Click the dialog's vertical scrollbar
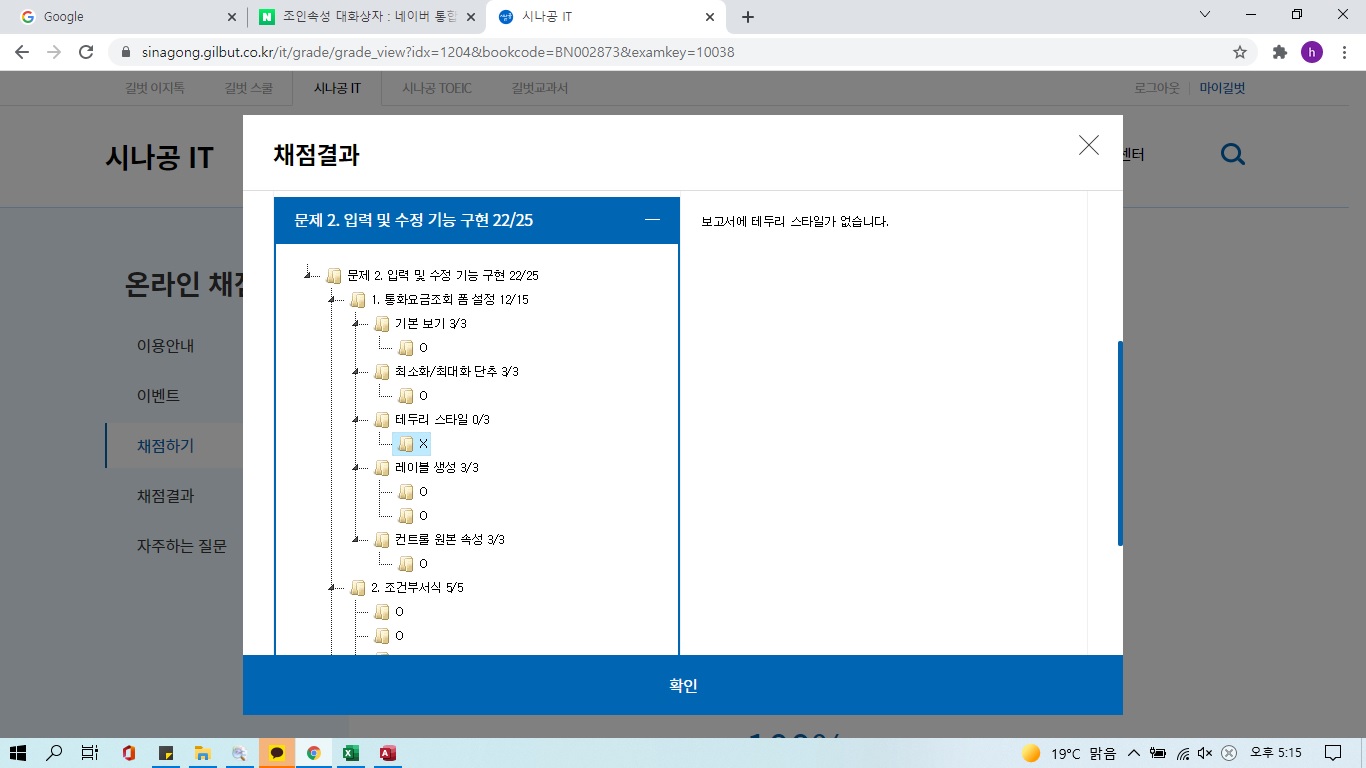This screenshot has width=1366, height=768. click(x=1119, y=443)
